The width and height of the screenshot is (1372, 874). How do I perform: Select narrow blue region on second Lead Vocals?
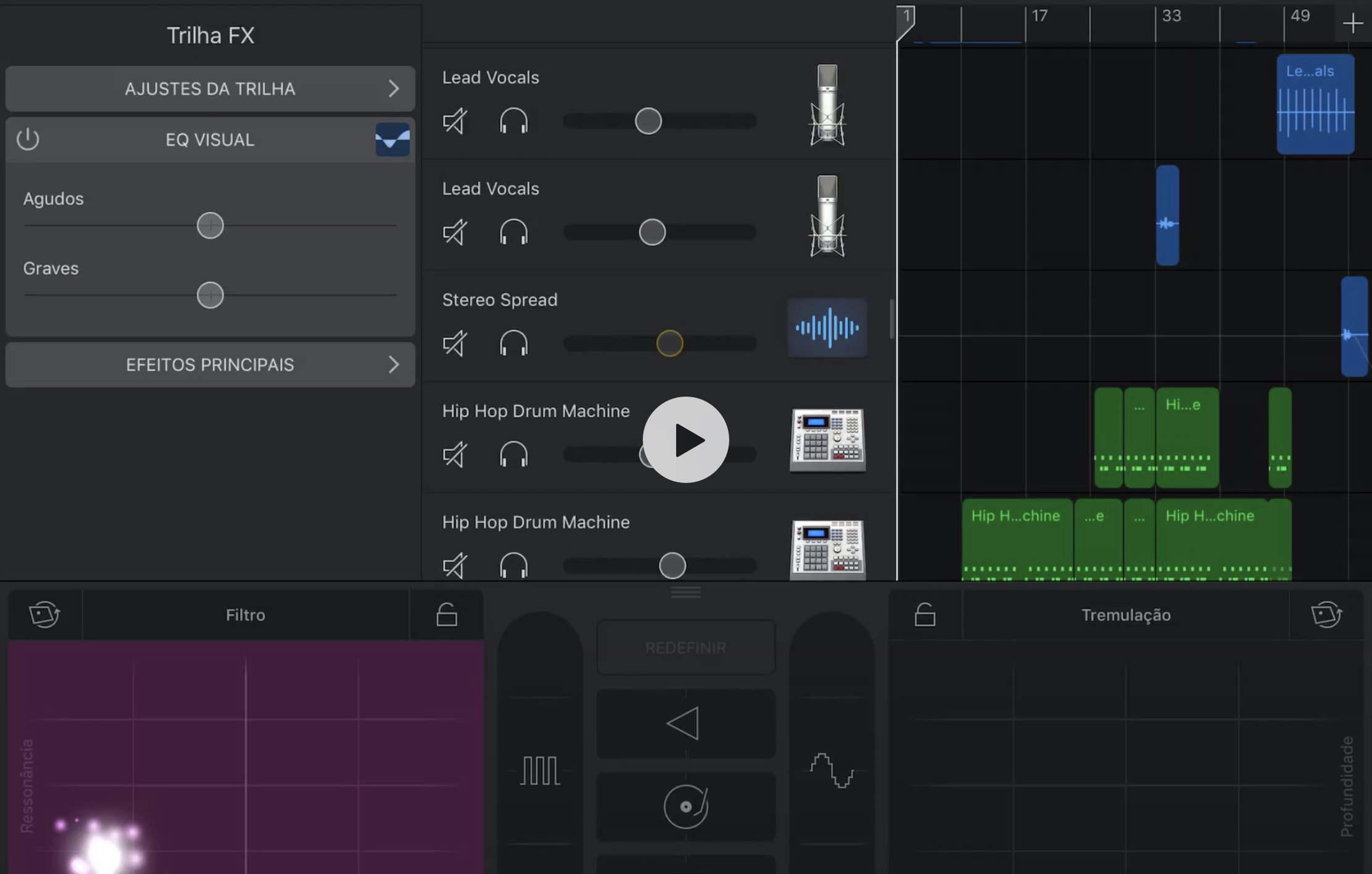[x=1167, y=215]
